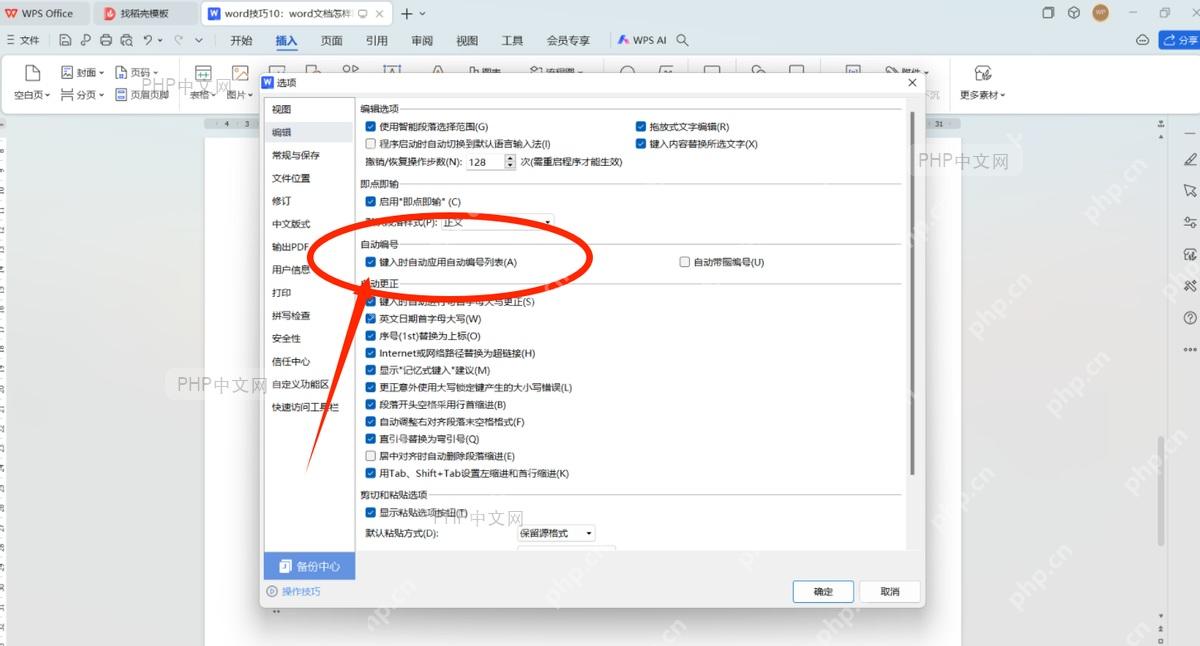Screen dimensions: 1200x646
Task: Click the help question mark in right sidebar
Action: coord(1190,318)
